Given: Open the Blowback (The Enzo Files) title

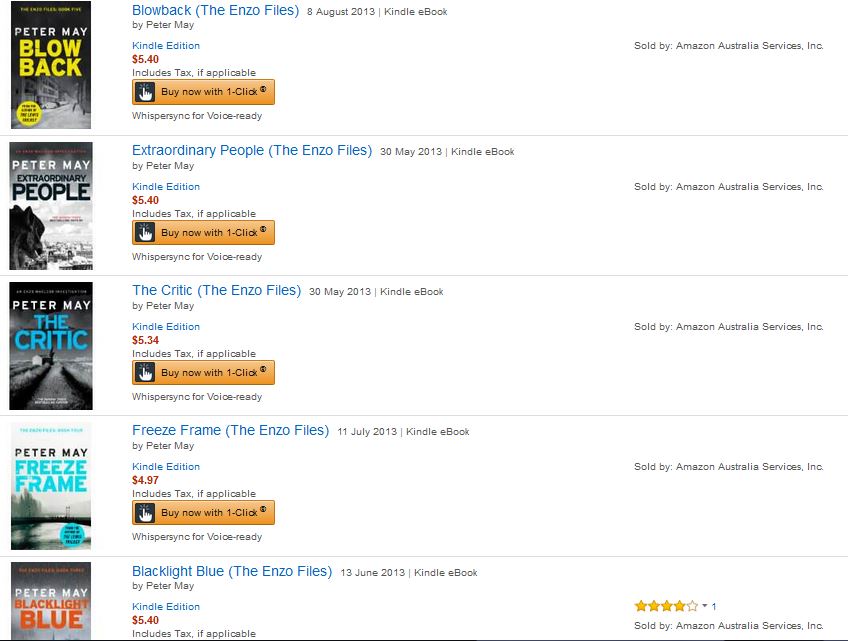Looking at the screenshot, I should (x=215, y=10).
